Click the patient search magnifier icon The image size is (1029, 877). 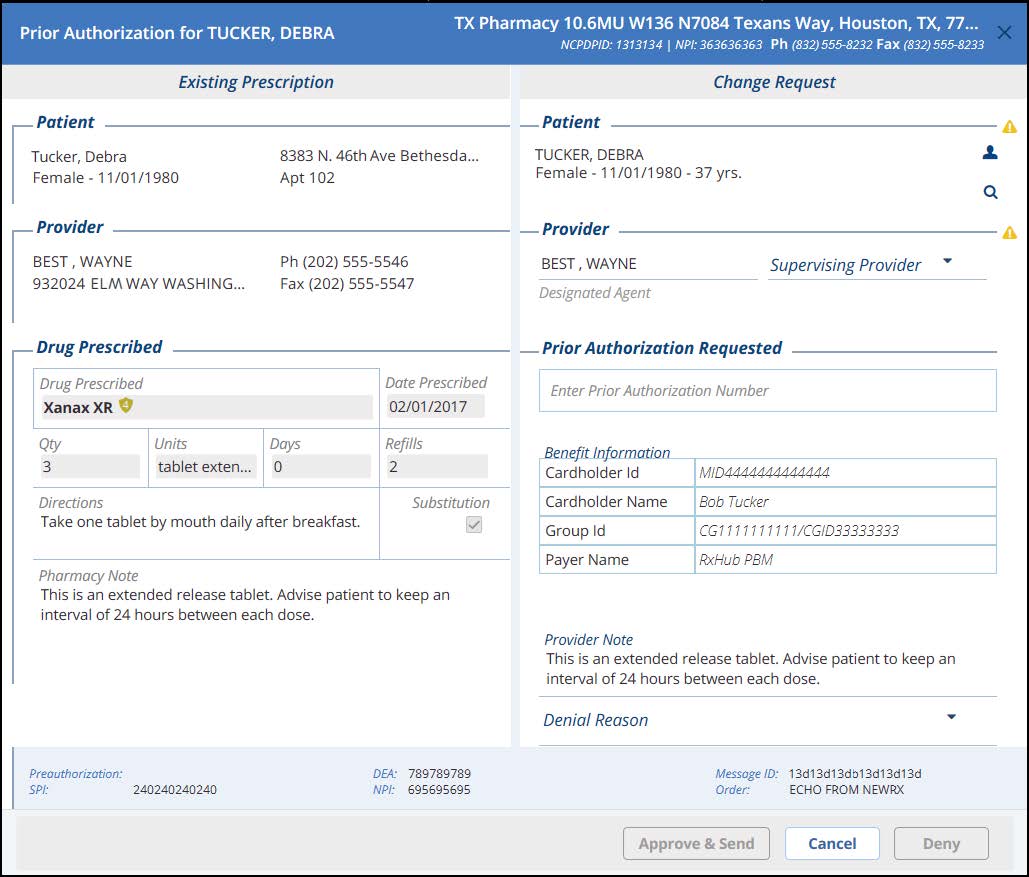point(990,192)
